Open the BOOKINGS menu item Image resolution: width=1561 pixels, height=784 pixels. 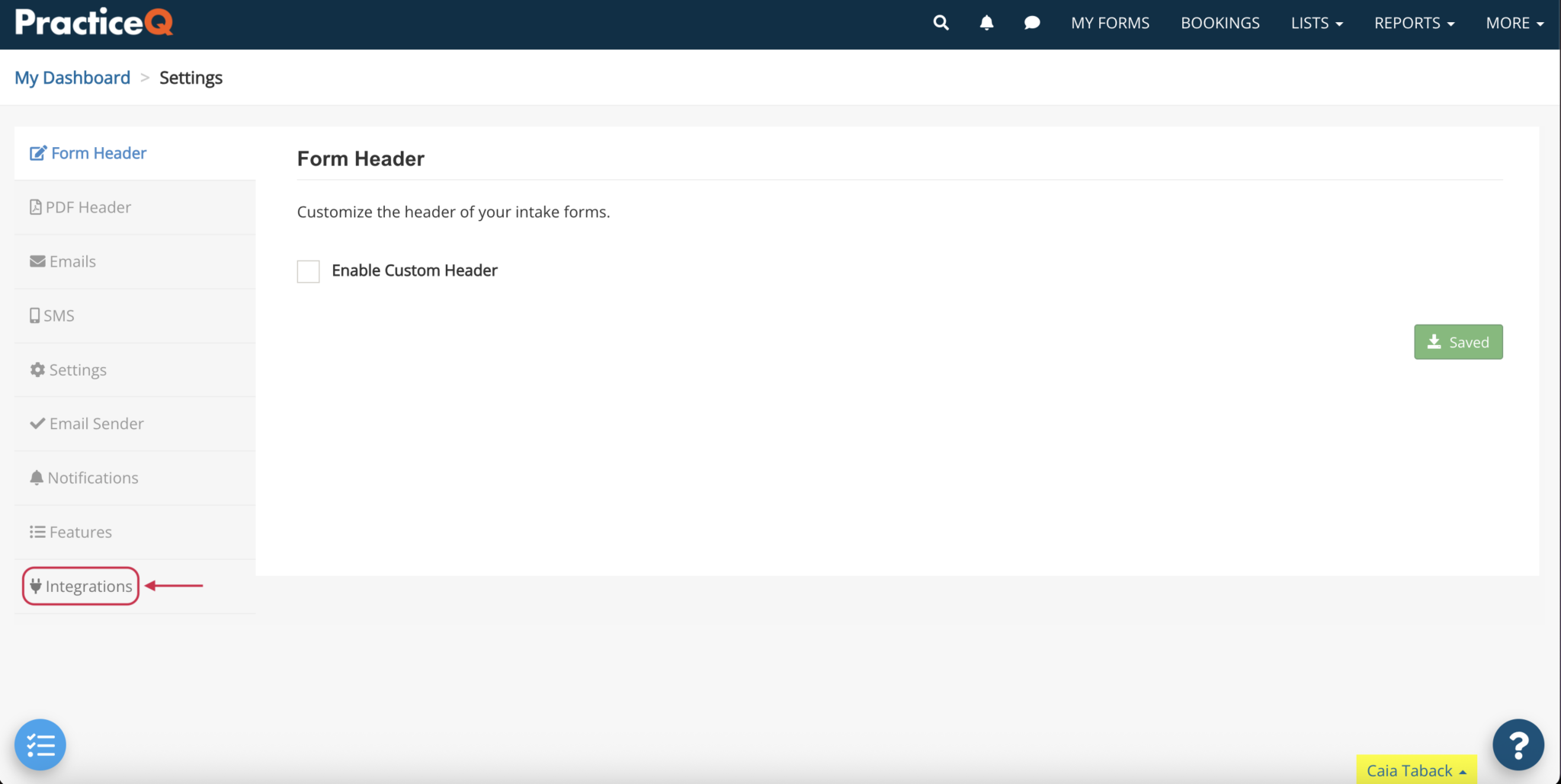(x=1220, y=23)
